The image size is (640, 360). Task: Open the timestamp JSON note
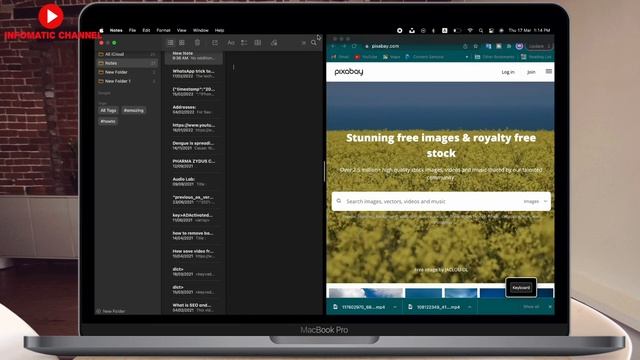coord(193,91)
